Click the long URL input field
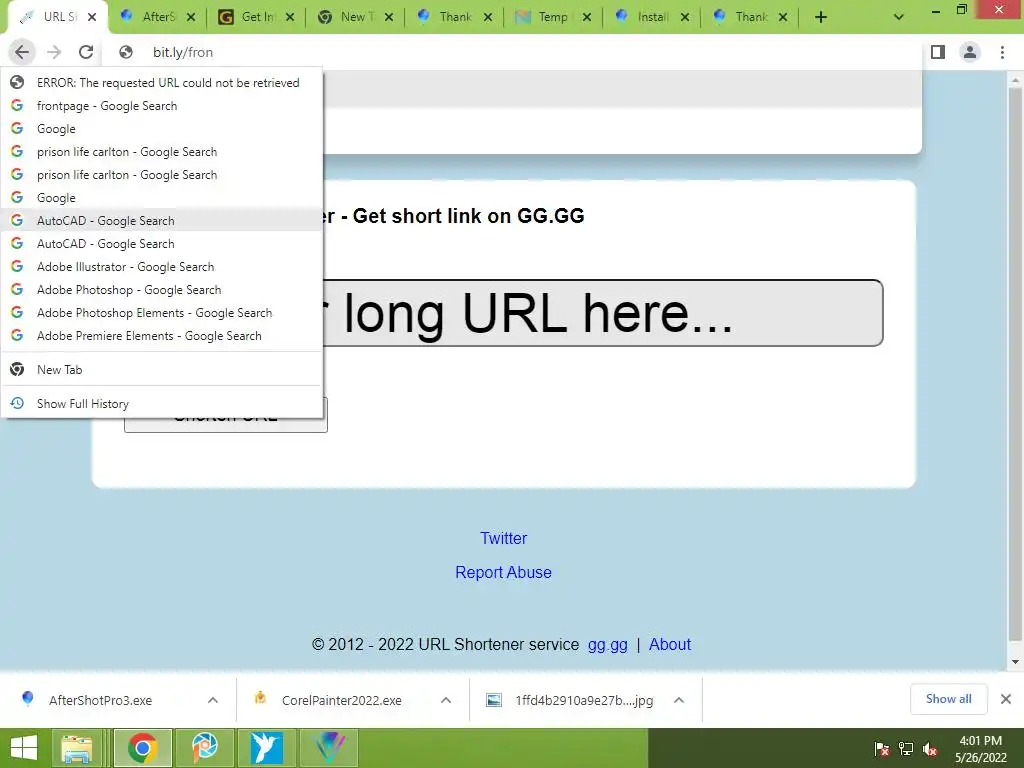 coord(504,313)
